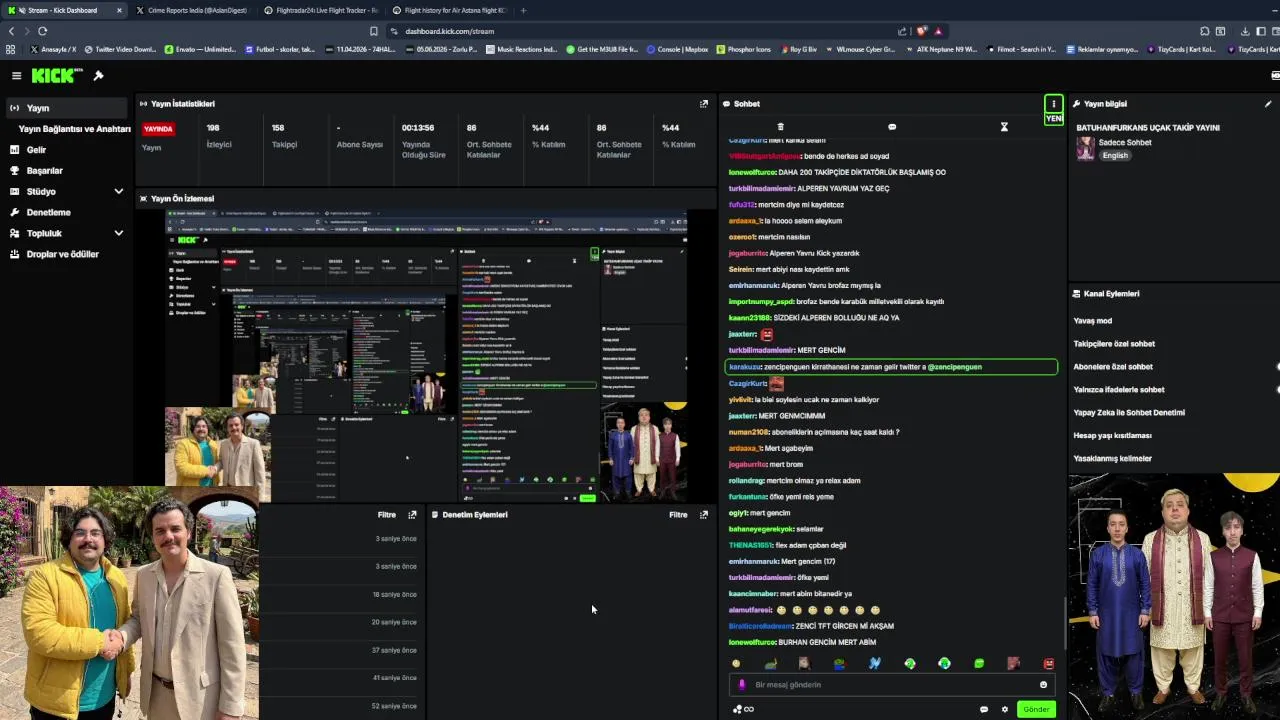Image resolution: width=1280 pixels, height=720 pixels.
Task: Click the wrench icon next to Kick logo
Action: 98,76
